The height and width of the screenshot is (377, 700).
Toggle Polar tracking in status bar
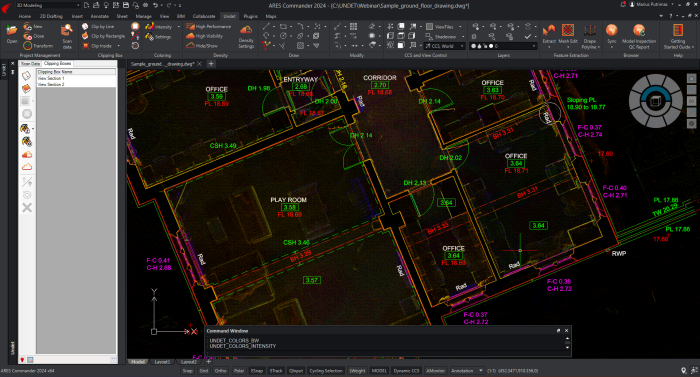tap(239, 371)
